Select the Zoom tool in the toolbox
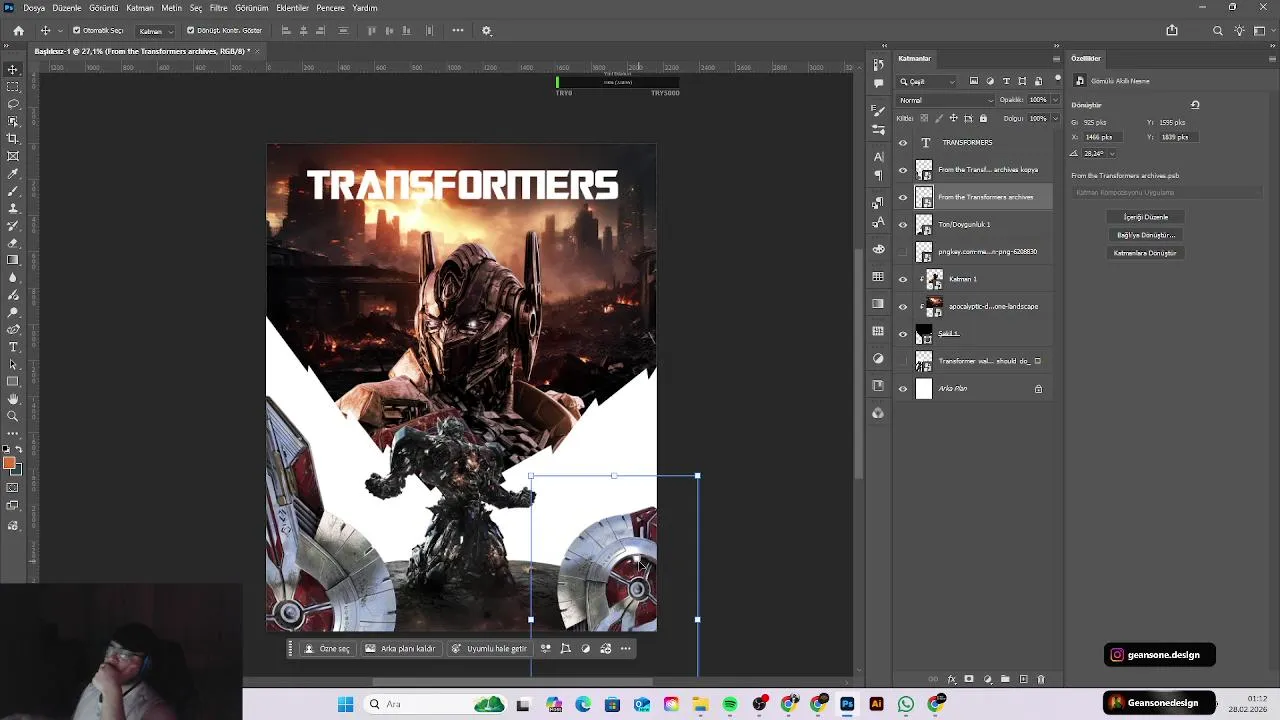This screenshot has height=720, width=1280. click(13, 416)
